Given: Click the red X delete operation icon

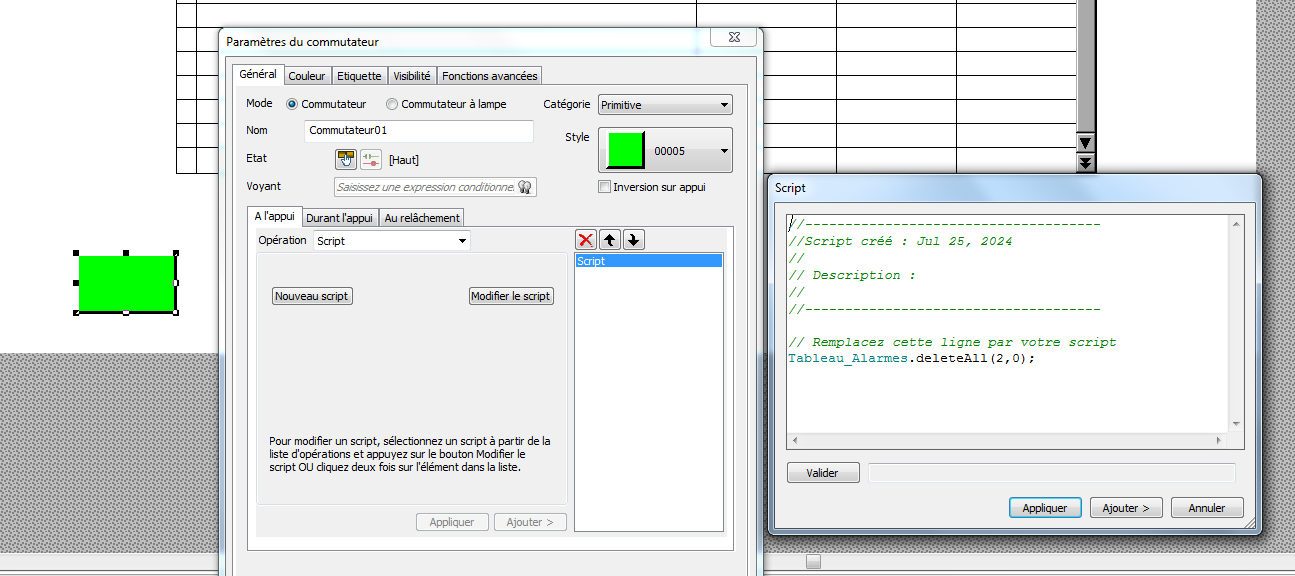Looking at the screenshot, I should pos(586,240).
